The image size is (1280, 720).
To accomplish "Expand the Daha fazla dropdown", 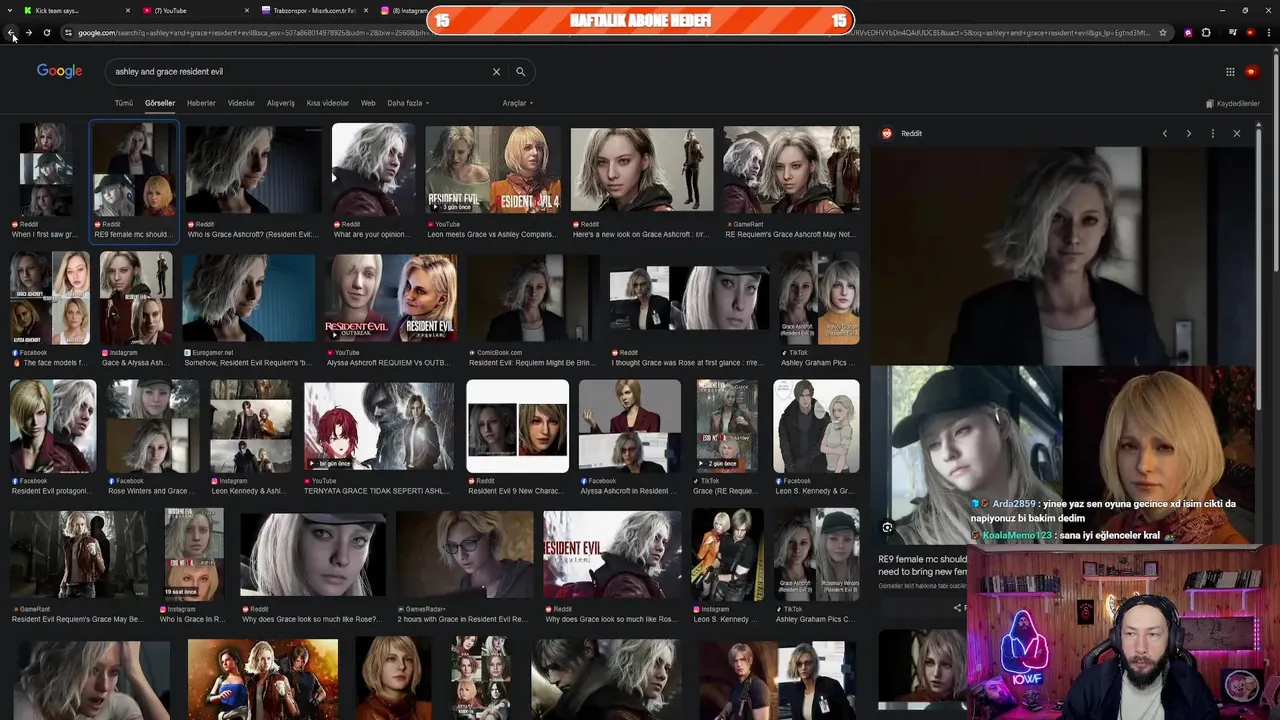I will (x=408, y=103).
